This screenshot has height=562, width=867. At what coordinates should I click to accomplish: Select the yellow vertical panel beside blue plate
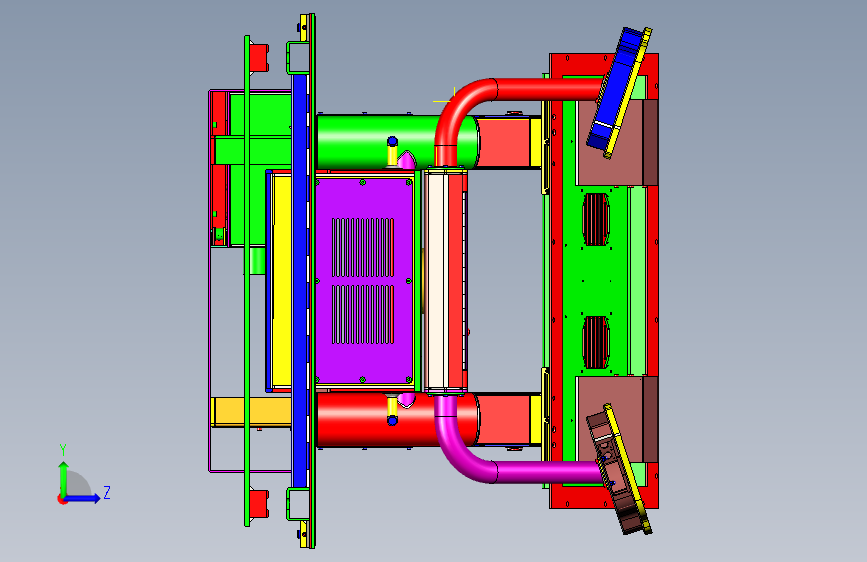tap(282, 280)
